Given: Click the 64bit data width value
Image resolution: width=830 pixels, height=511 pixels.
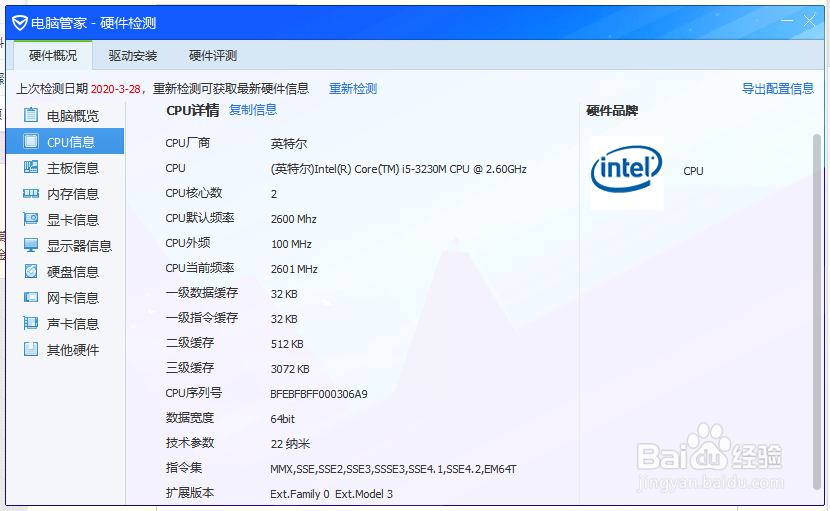Looking at the screenshot, I should (283, 419).
